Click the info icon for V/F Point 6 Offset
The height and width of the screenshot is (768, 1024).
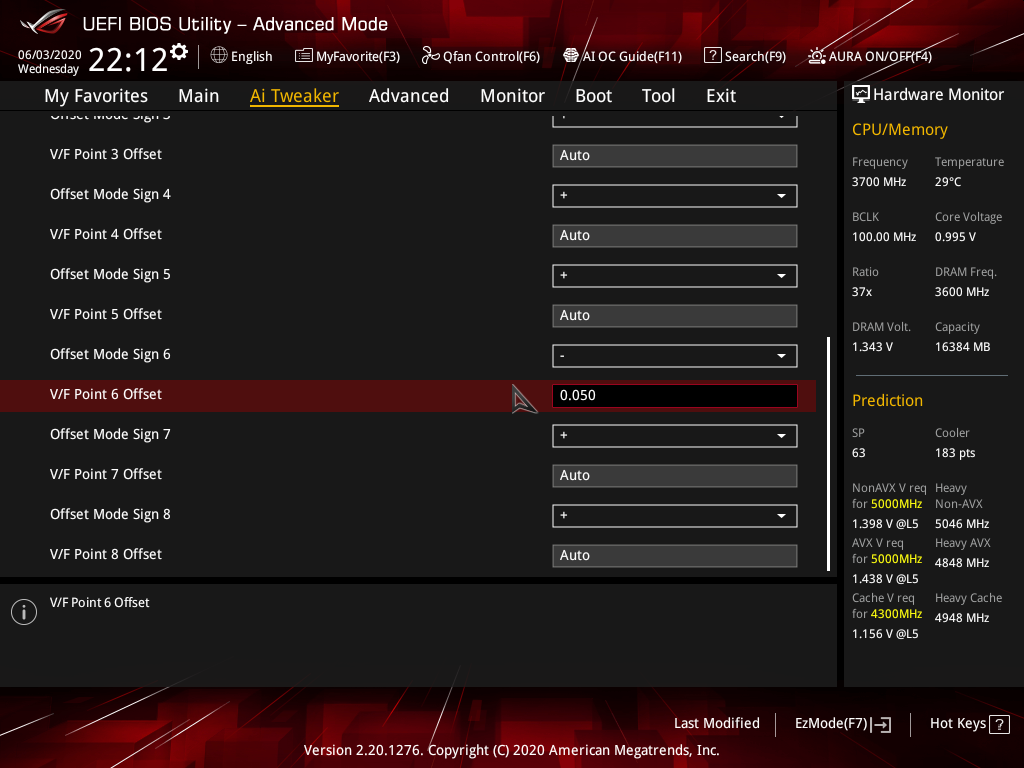point(23,611)
